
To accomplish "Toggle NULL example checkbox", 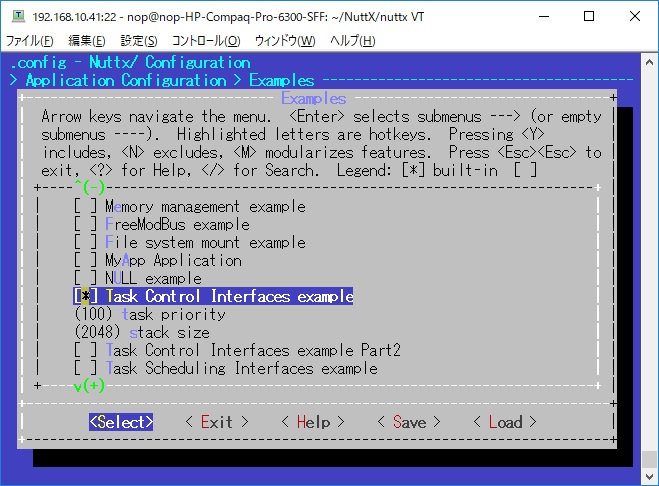I will click(85, 278).
